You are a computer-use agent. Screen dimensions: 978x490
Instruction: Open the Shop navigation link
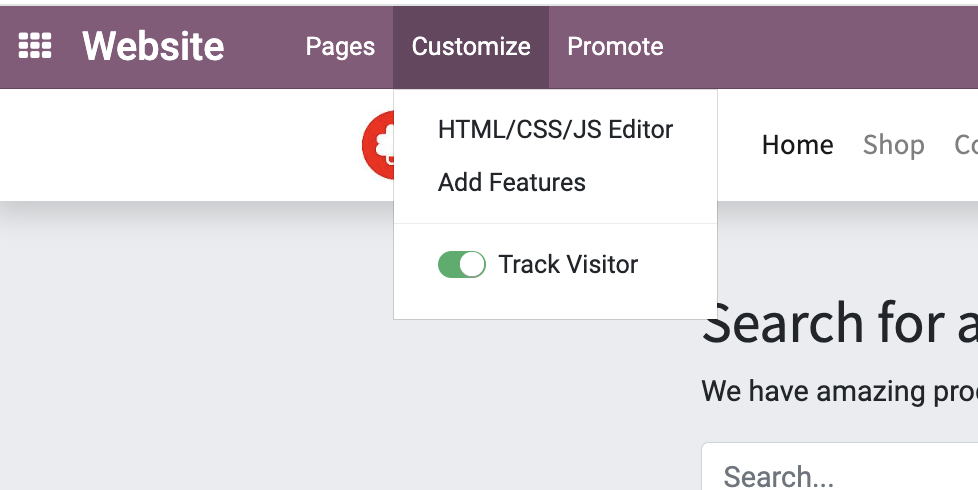[x=893, y=145]
